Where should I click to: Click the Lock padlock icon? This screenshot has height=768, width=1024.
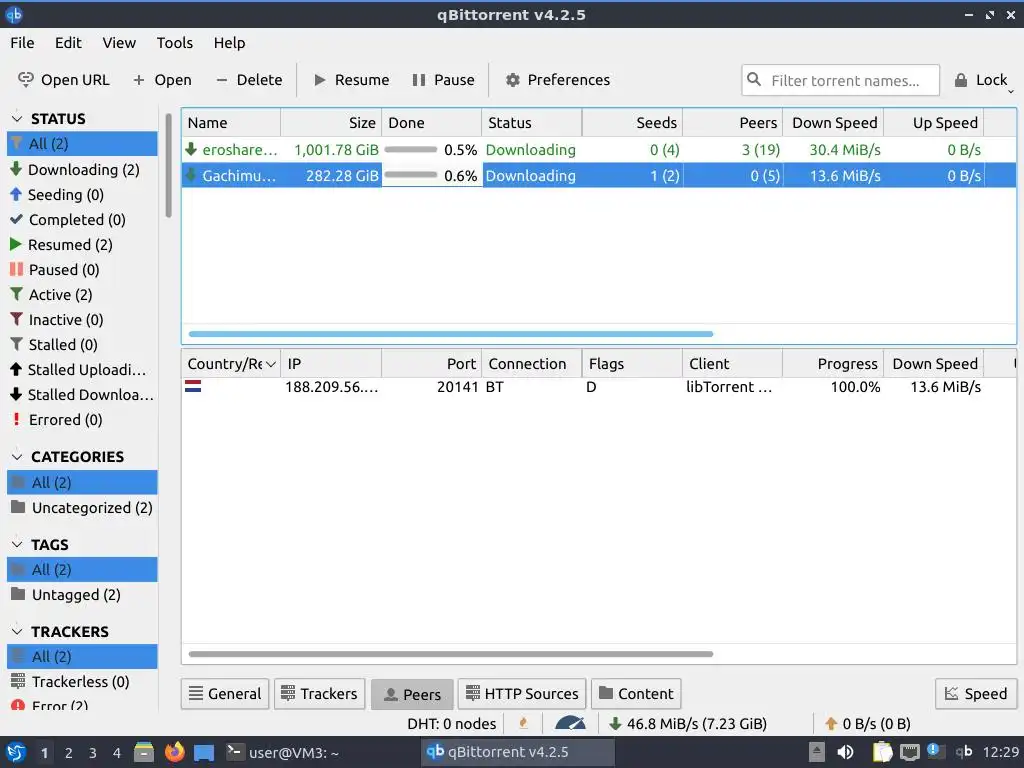(x=961, y=80)
